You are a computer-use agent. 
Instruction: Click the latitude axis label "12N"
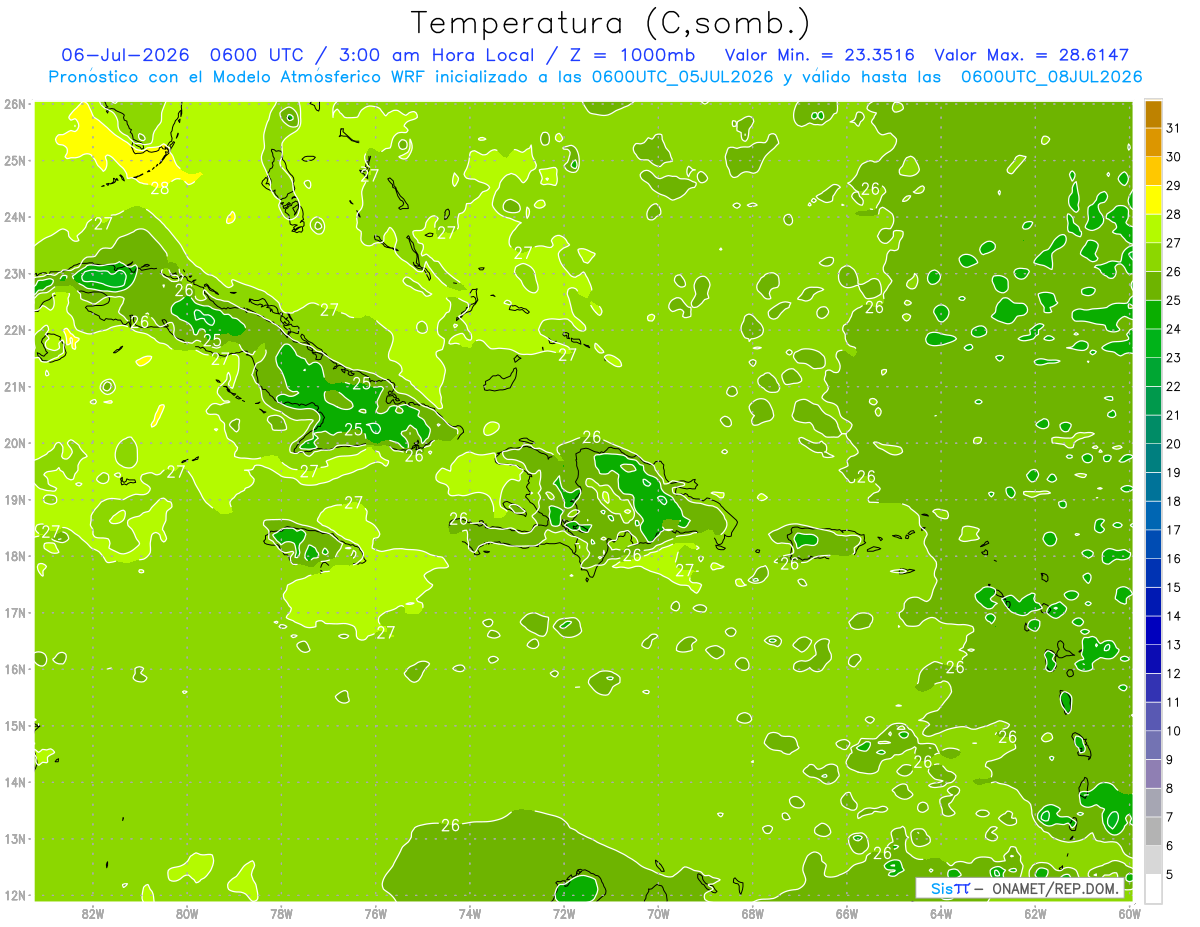(14, 895)
